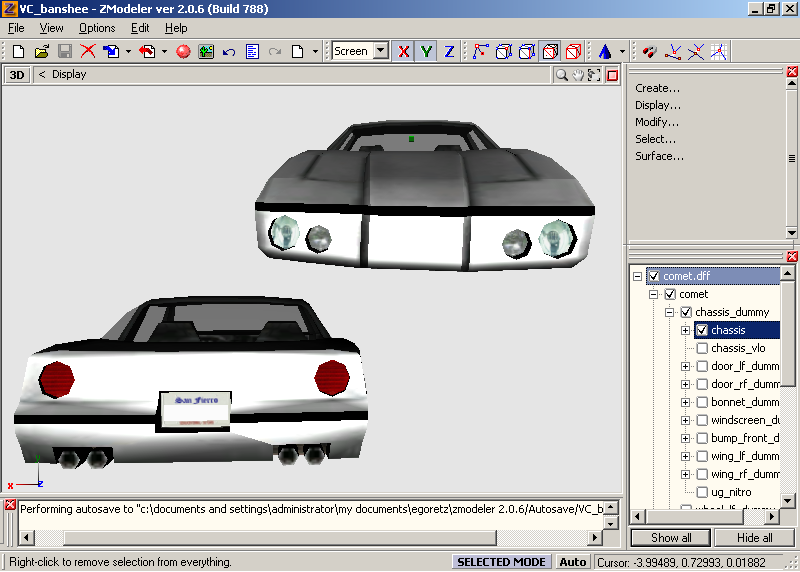Open the red sphere materials editor icon
800x572 pixels.
(x=183, y=52)
